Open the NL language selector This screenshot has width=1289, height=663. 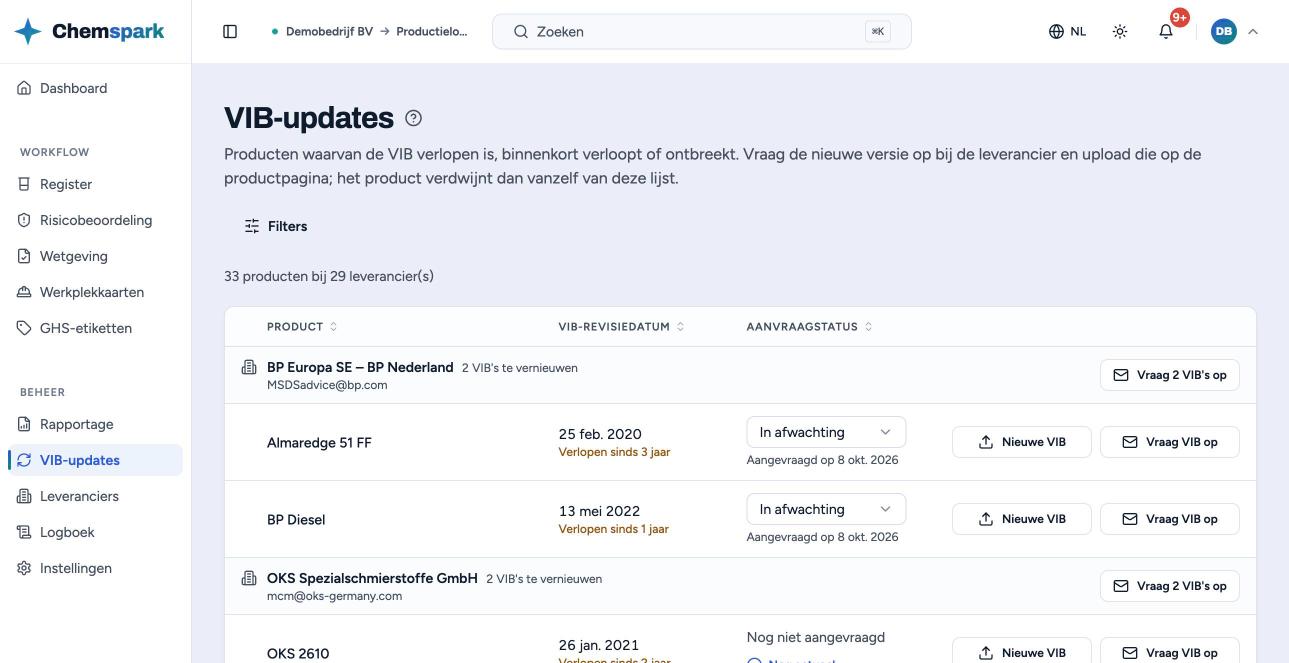point(1067,31)
